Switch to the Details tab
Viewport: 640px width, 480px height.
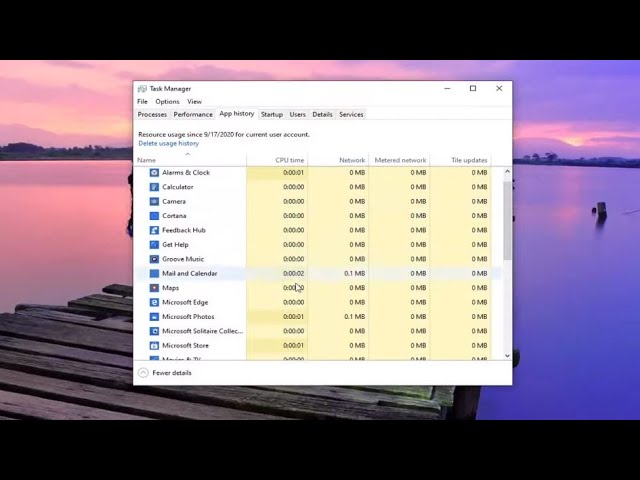(x=322, y=115)
